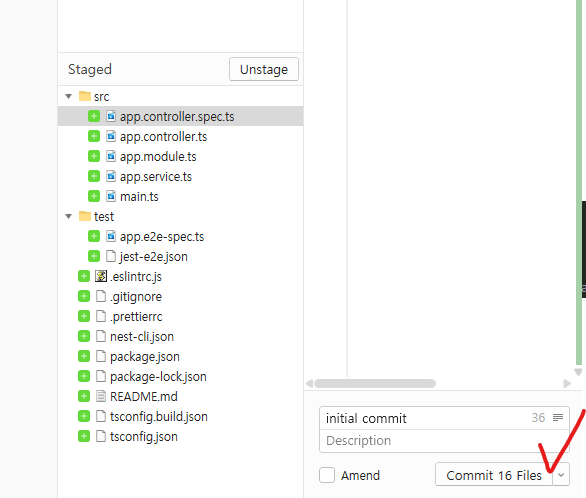Select package-lock.json file name
This screenshot has height=498, width=586.
tap(158, 377)
